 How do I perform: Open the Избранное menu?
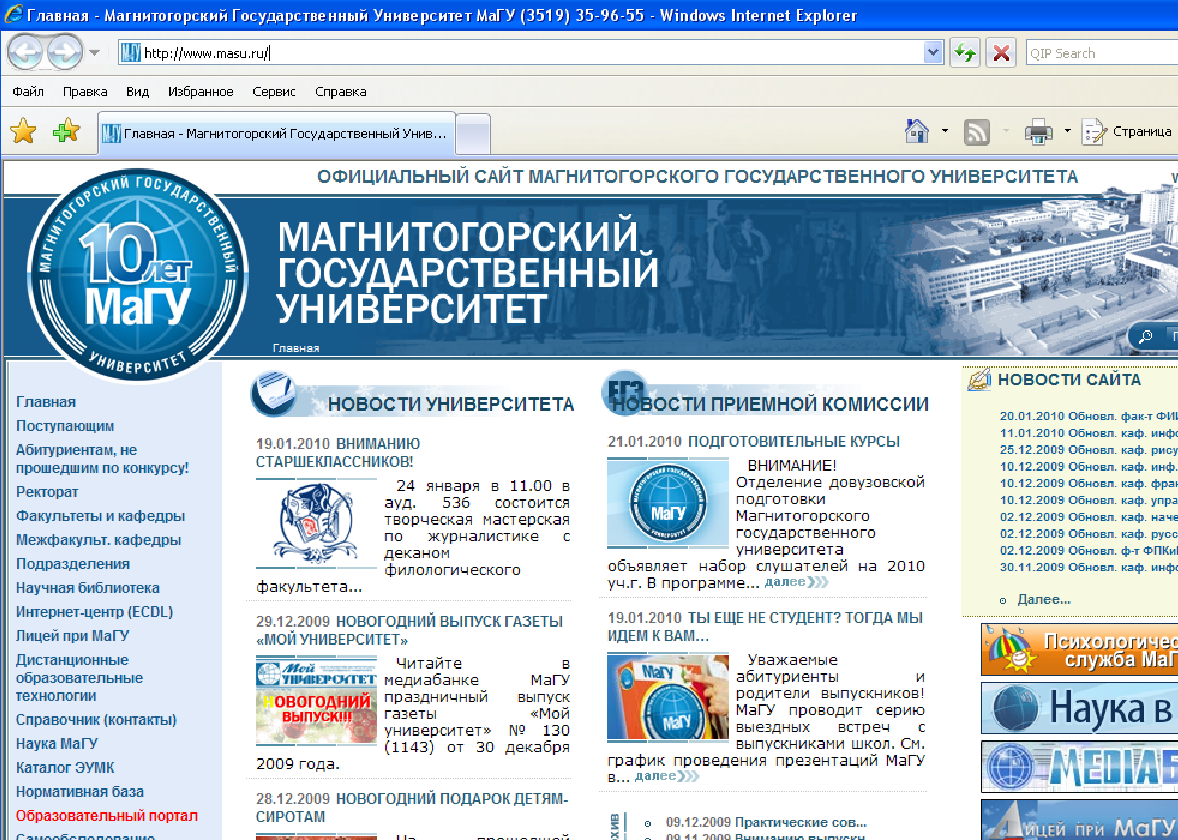[201, 92]
